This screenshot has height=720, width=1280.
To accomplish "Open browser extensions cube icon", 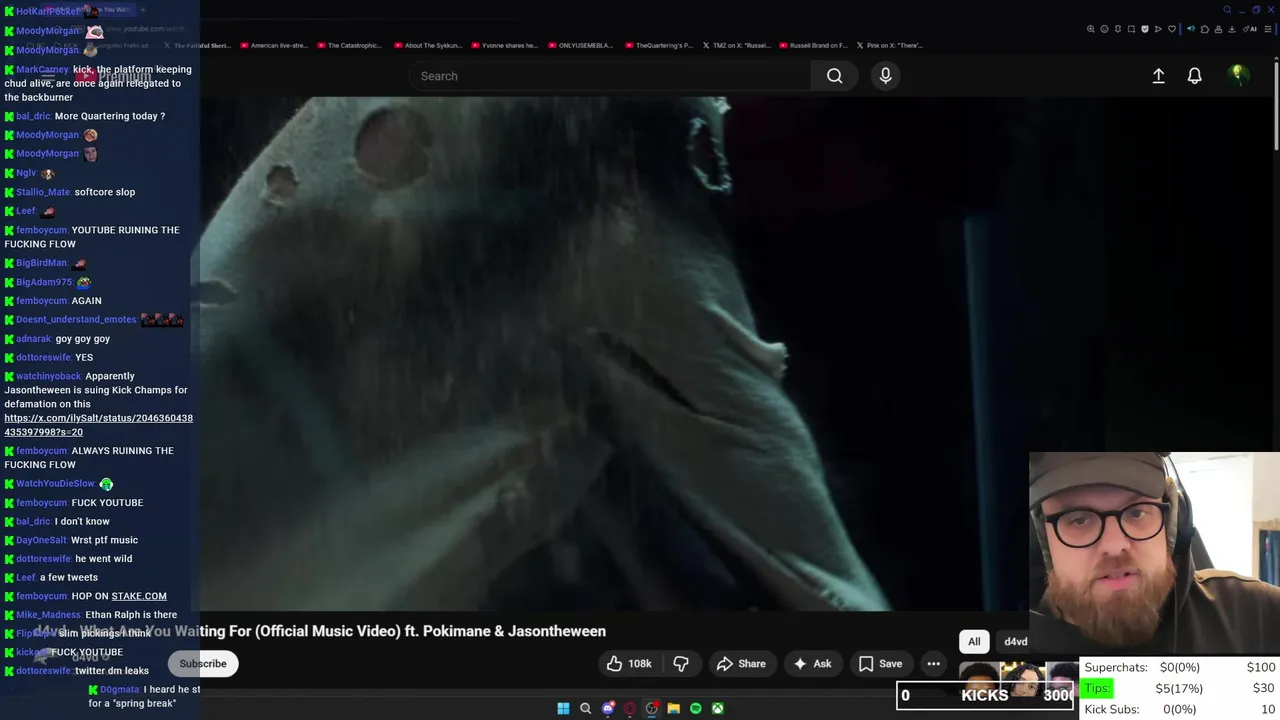I will click(x=1205, y=29).
